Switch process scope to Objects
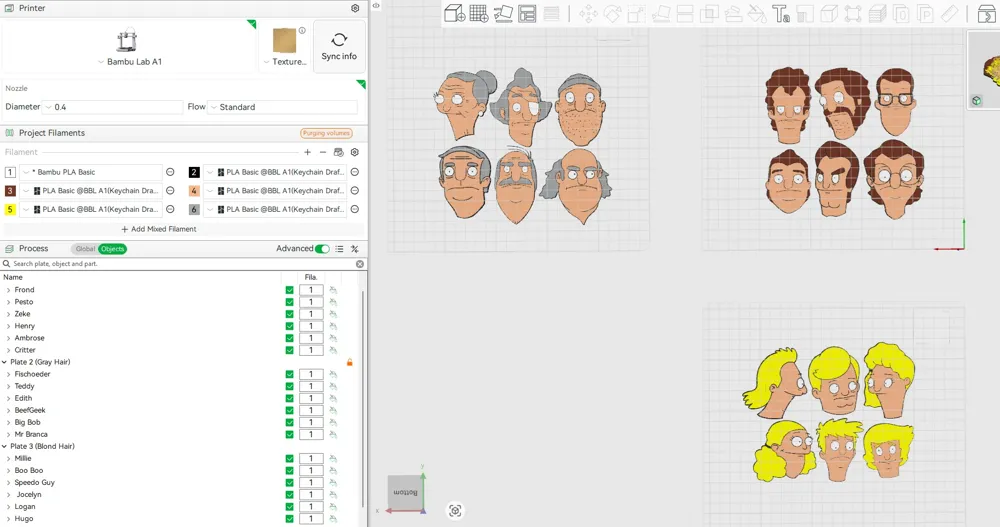 [112, 249]
